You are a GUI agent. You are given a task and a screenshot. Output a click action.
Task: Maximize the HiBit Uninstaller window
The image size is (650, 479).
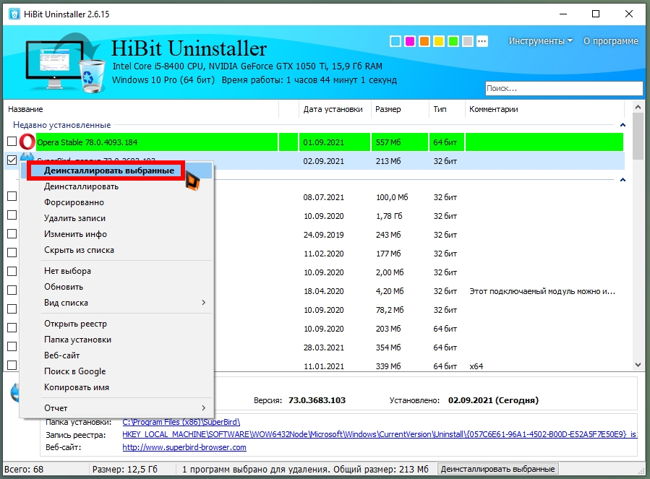pyautogui.click(x=596, y=14)
